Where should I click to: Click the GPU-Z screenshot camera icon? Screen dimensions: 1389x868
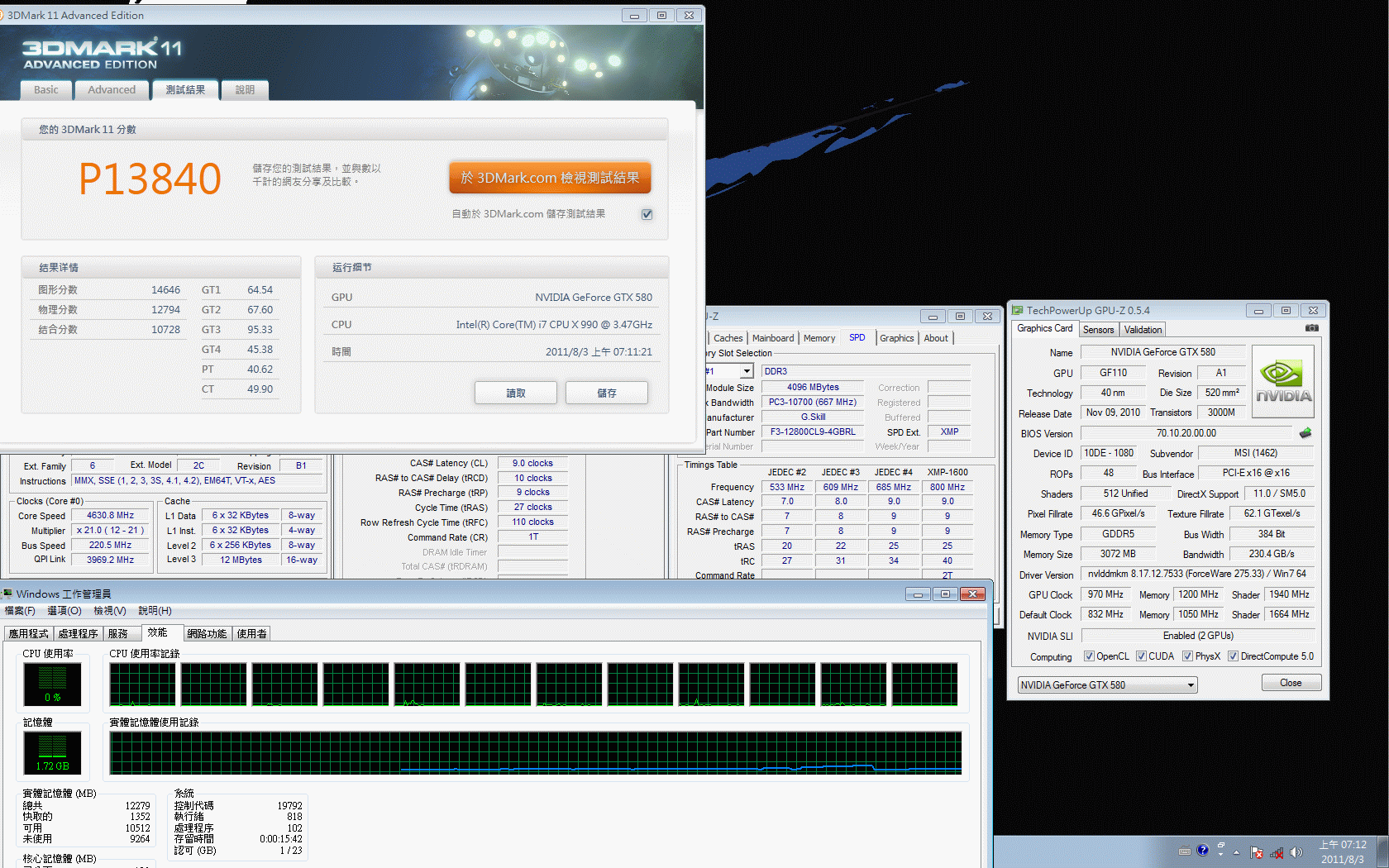pos(1312,328)
